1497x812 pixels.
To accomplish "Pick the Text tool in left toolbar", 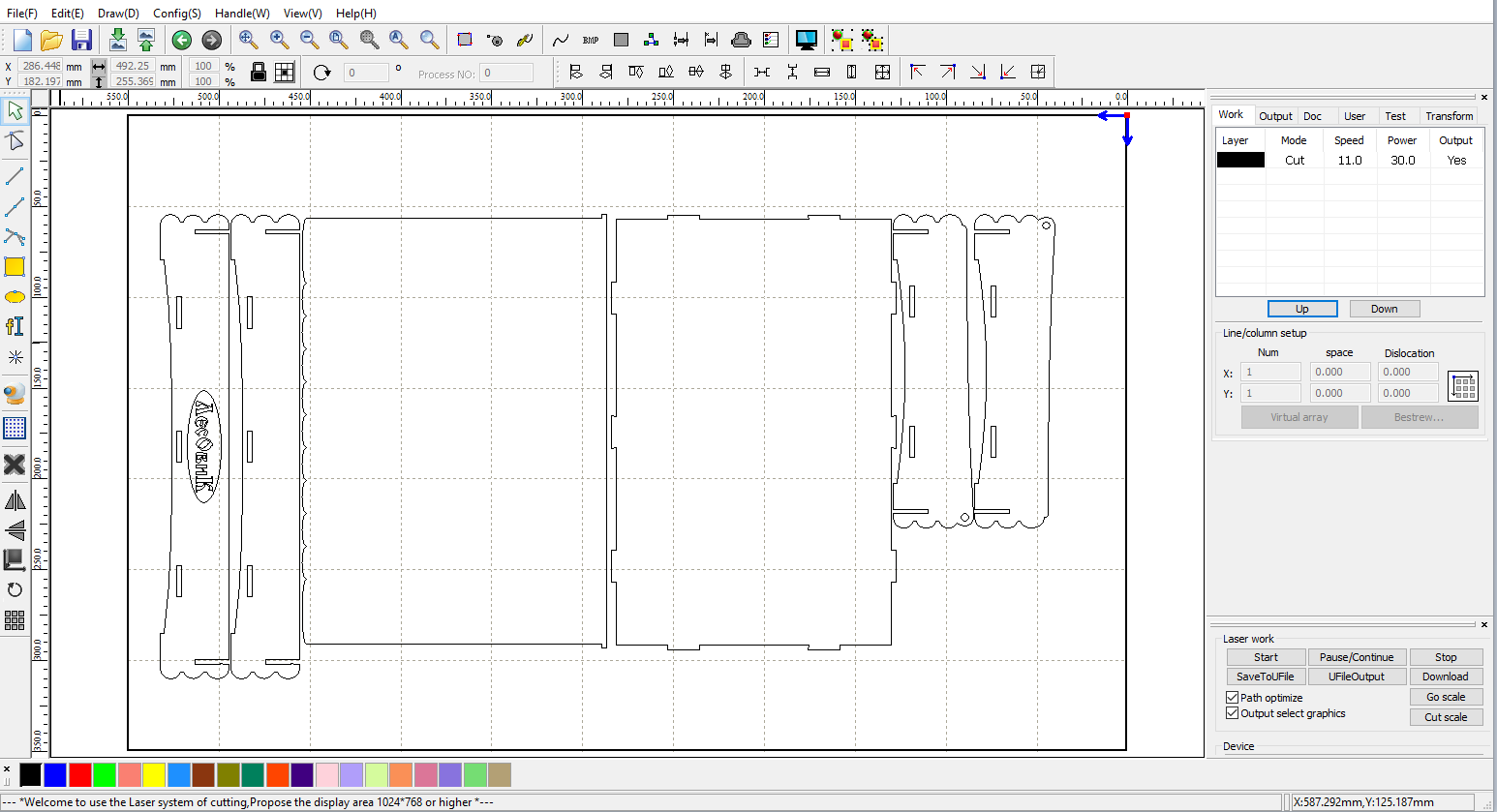I will pos(15,327).
